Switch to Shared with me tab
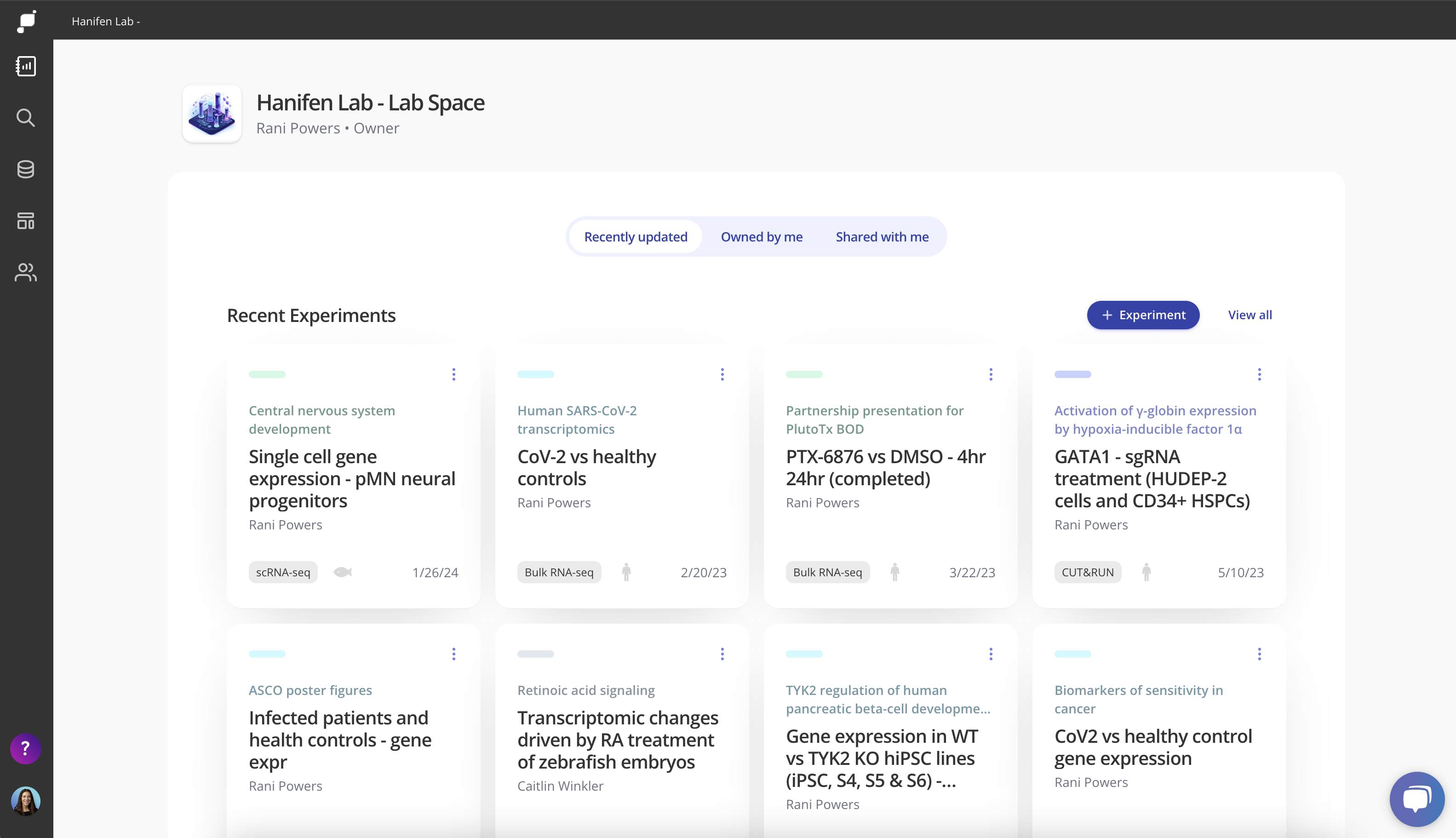The image size is (1456, 838). point(882,236)
